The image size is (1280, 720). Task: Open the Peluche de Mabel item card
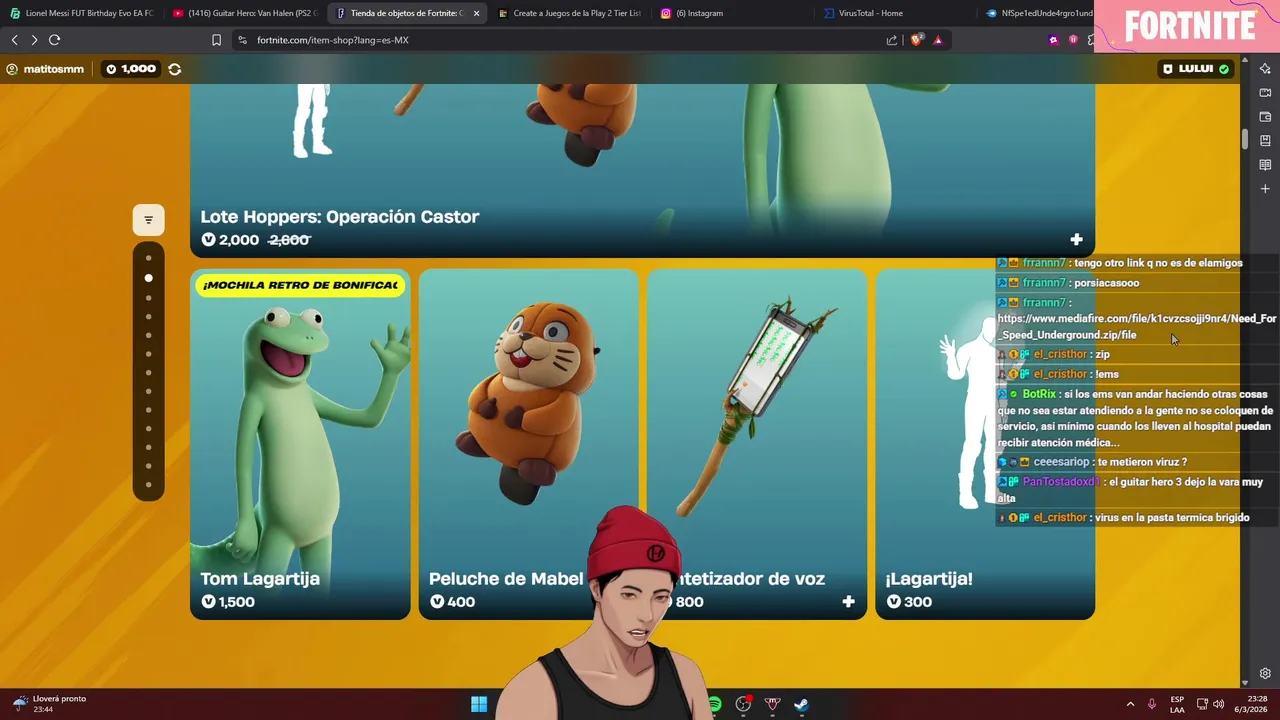click(x=528, y=444)
